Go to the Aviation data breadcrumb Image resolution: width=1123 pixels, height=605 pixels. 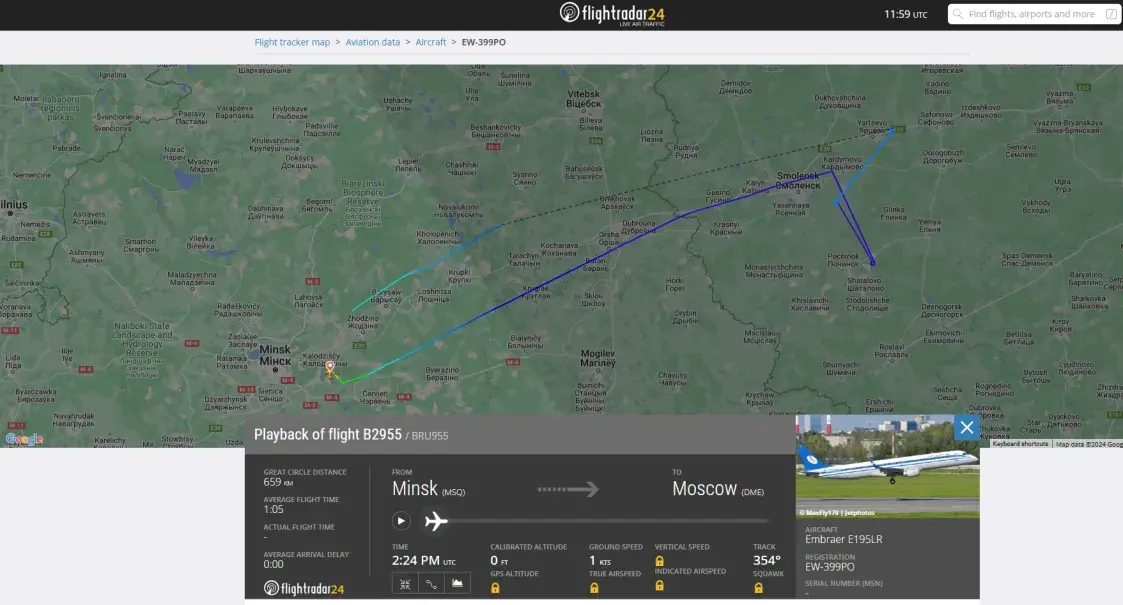(x=372, y=42)
